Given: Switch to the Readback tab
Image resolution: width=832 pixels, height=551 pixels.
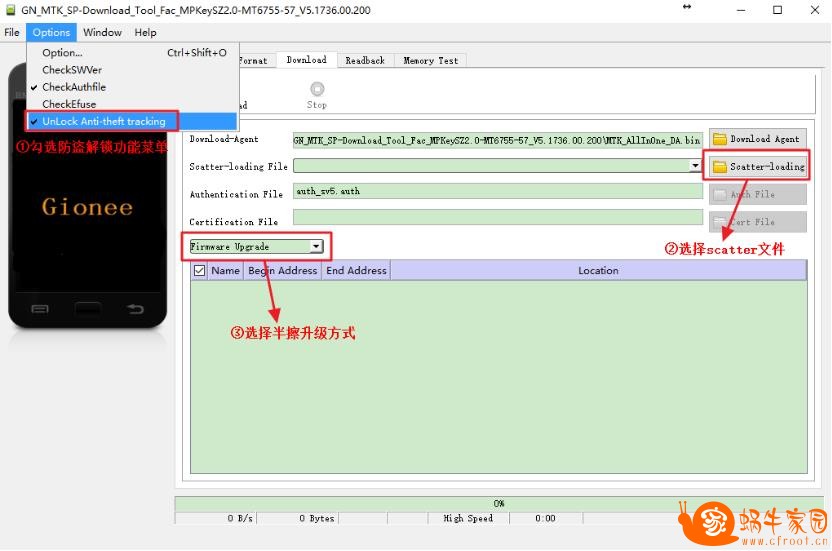Looking at the screenshot, I should click(365, 61).
